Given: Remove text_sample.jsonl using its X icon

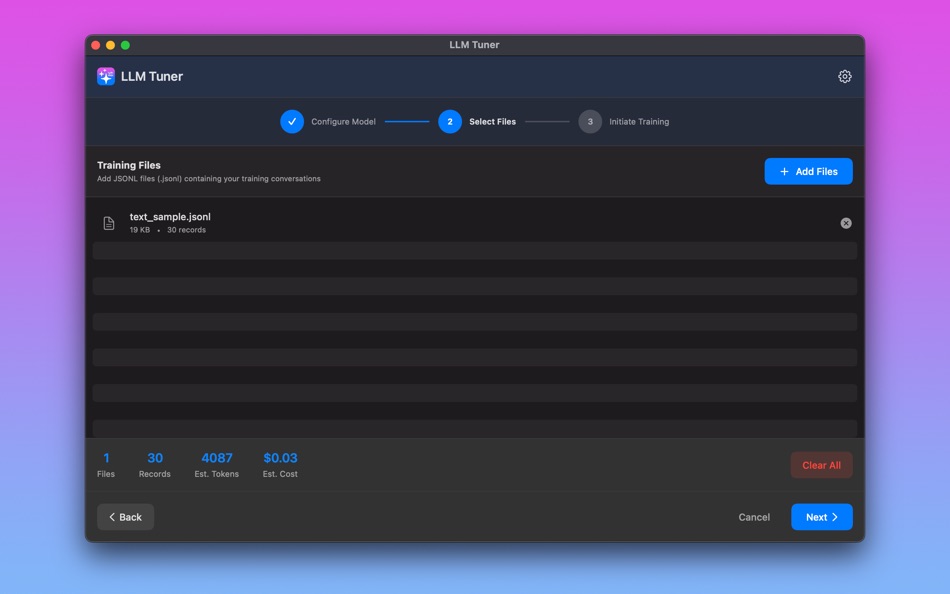Looking at the screenshot, I should (845, 222).
